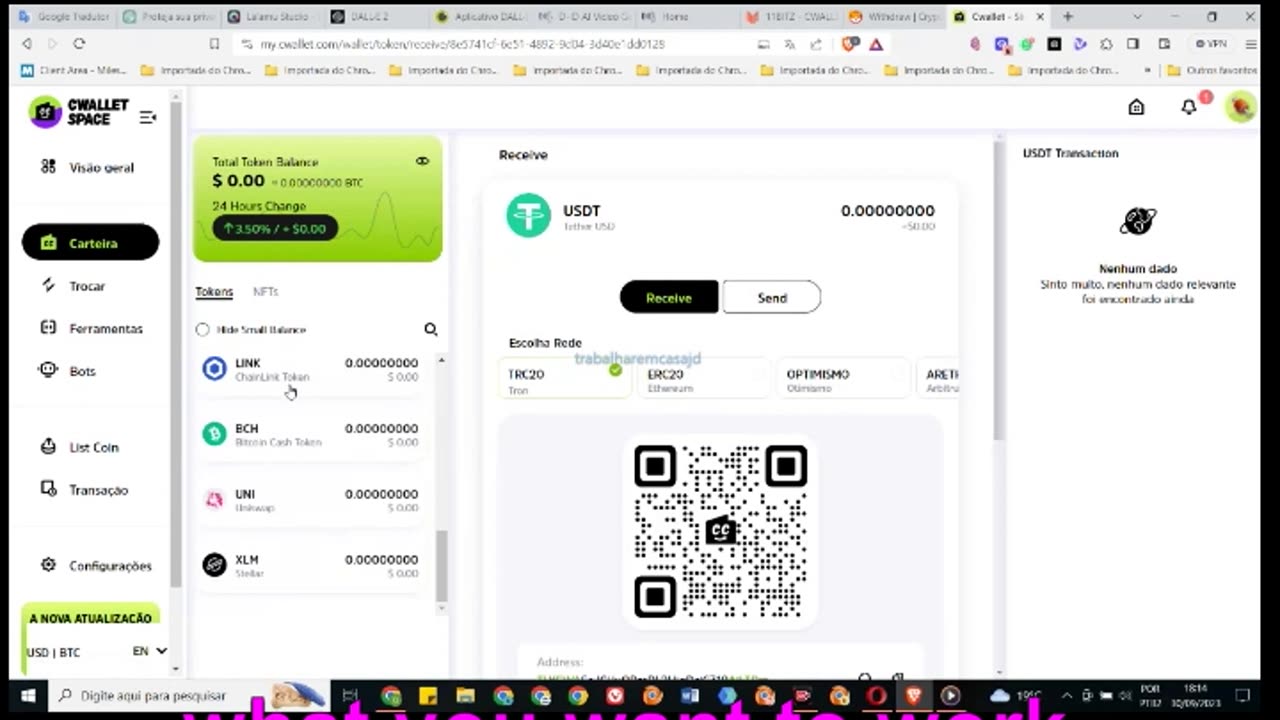Open Task View on taskbar
This screenshot has width=1280, height=720.
coord(350,695)
